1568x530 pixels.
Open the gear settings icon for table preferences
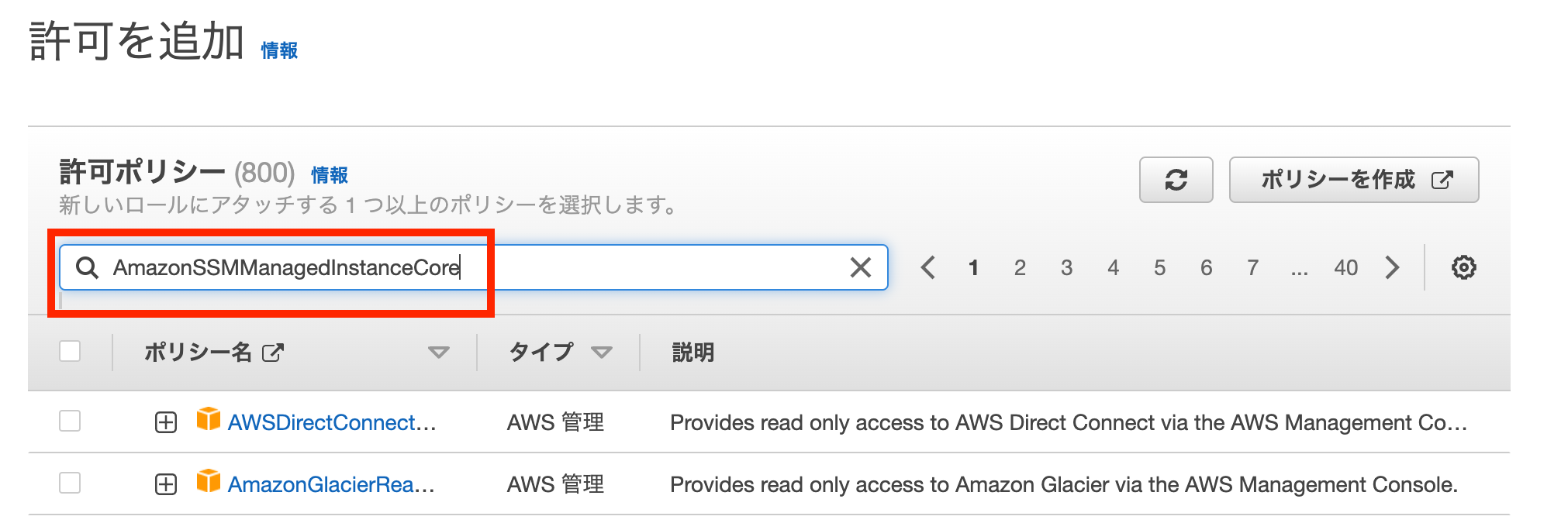pos(1463,267)
